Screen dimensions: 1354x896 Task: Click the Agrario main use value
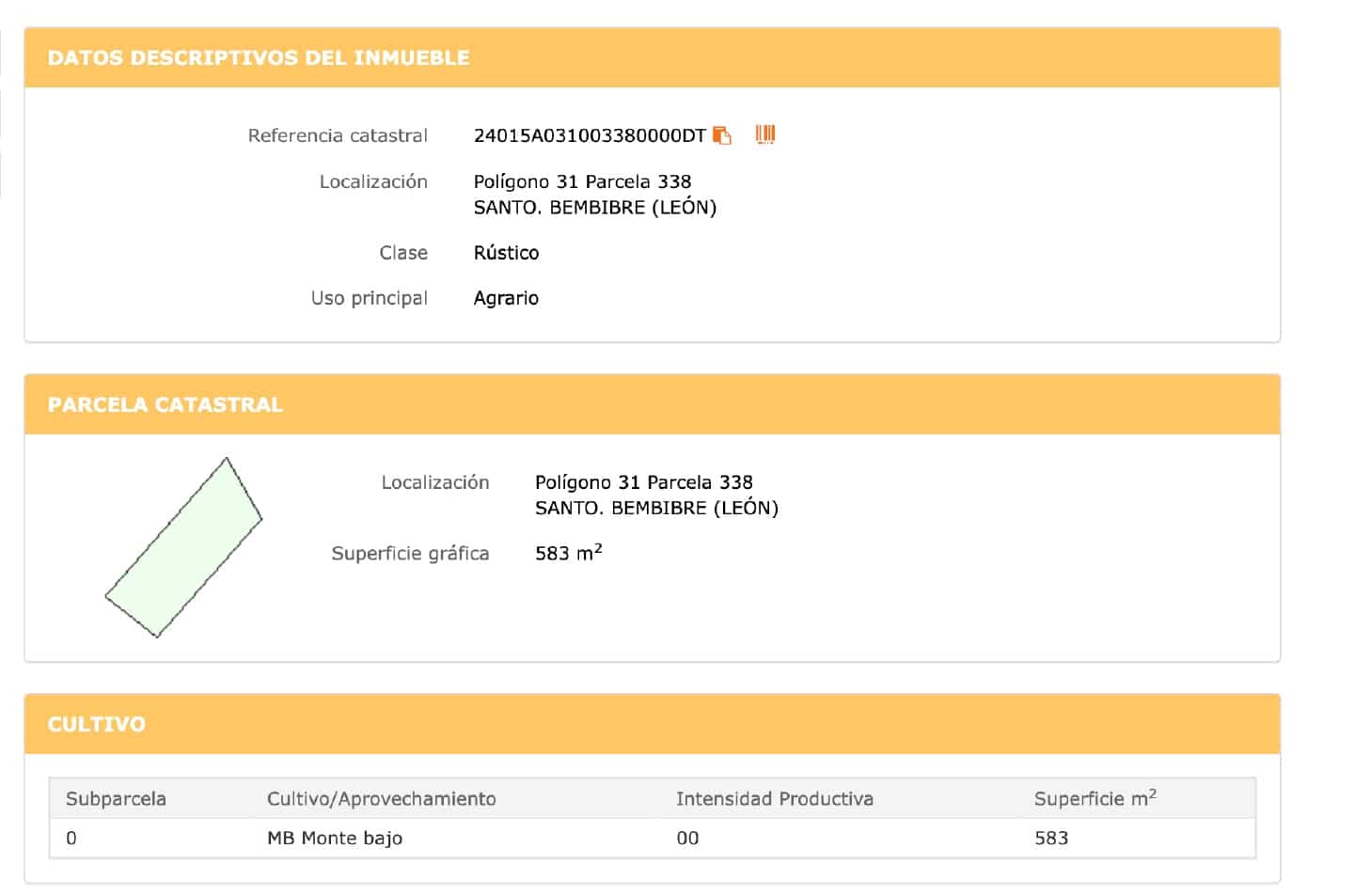[x=506, y=298]
